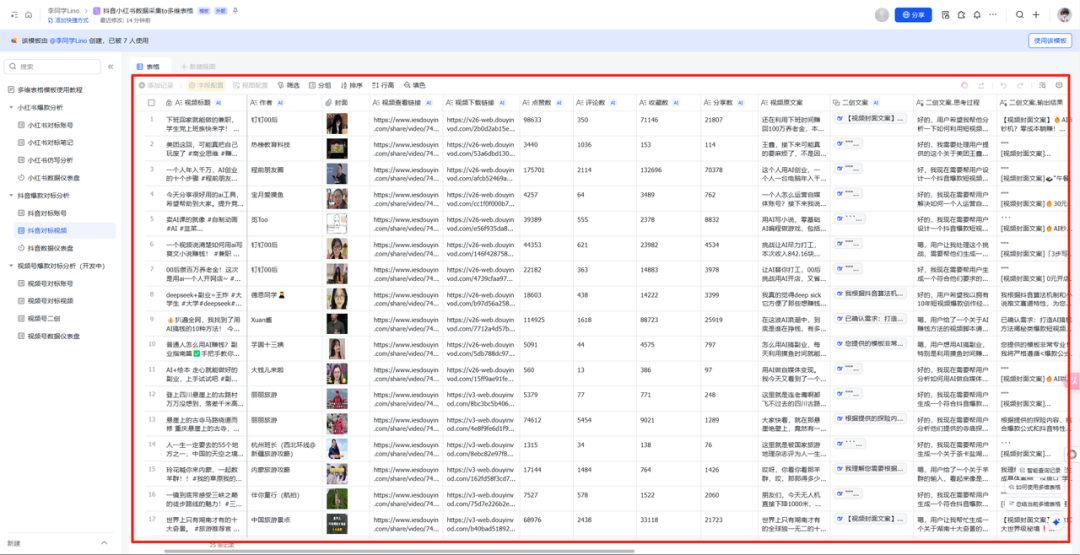This screenshot has height=555, width=1080.
Task: Click the 添加快捷方式 link
Action: [67, 20]
